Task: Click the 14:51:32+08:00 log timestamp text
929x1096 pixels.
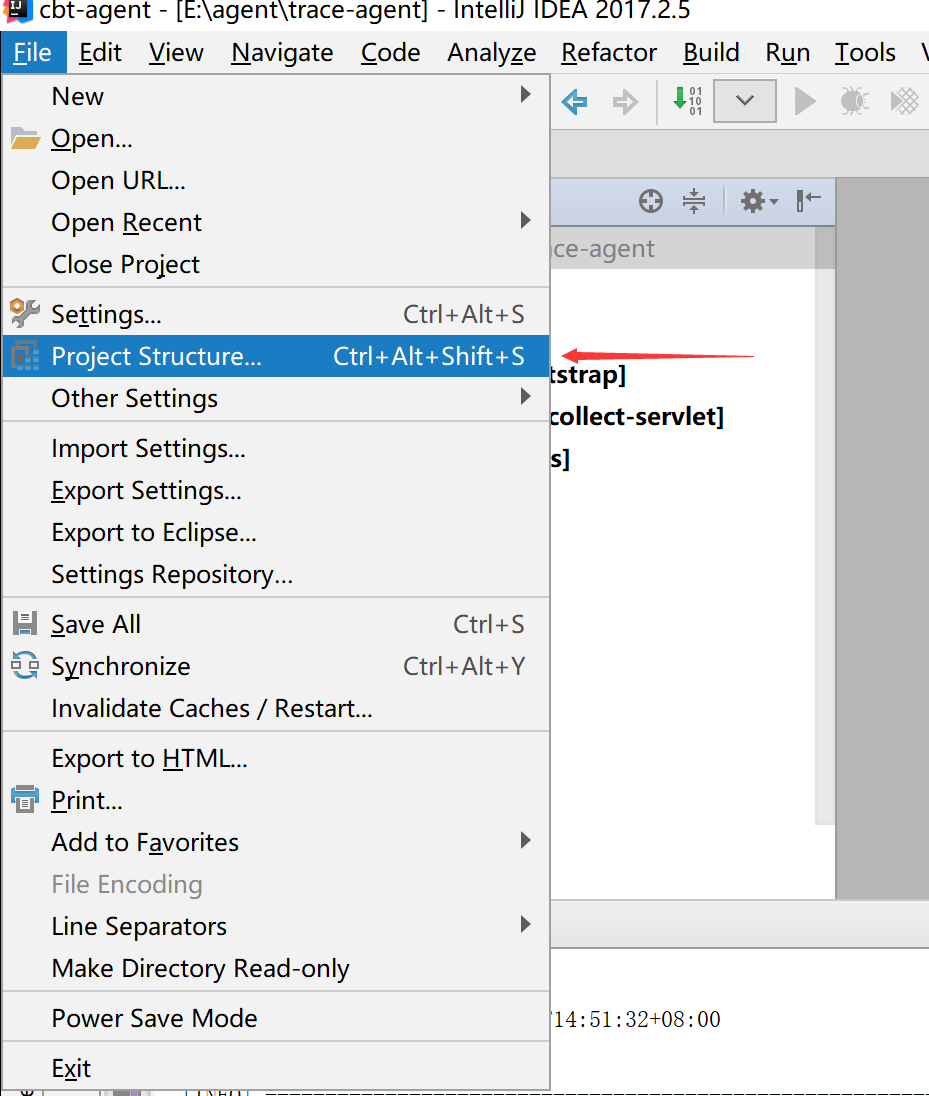Action: click(636, 1019)
